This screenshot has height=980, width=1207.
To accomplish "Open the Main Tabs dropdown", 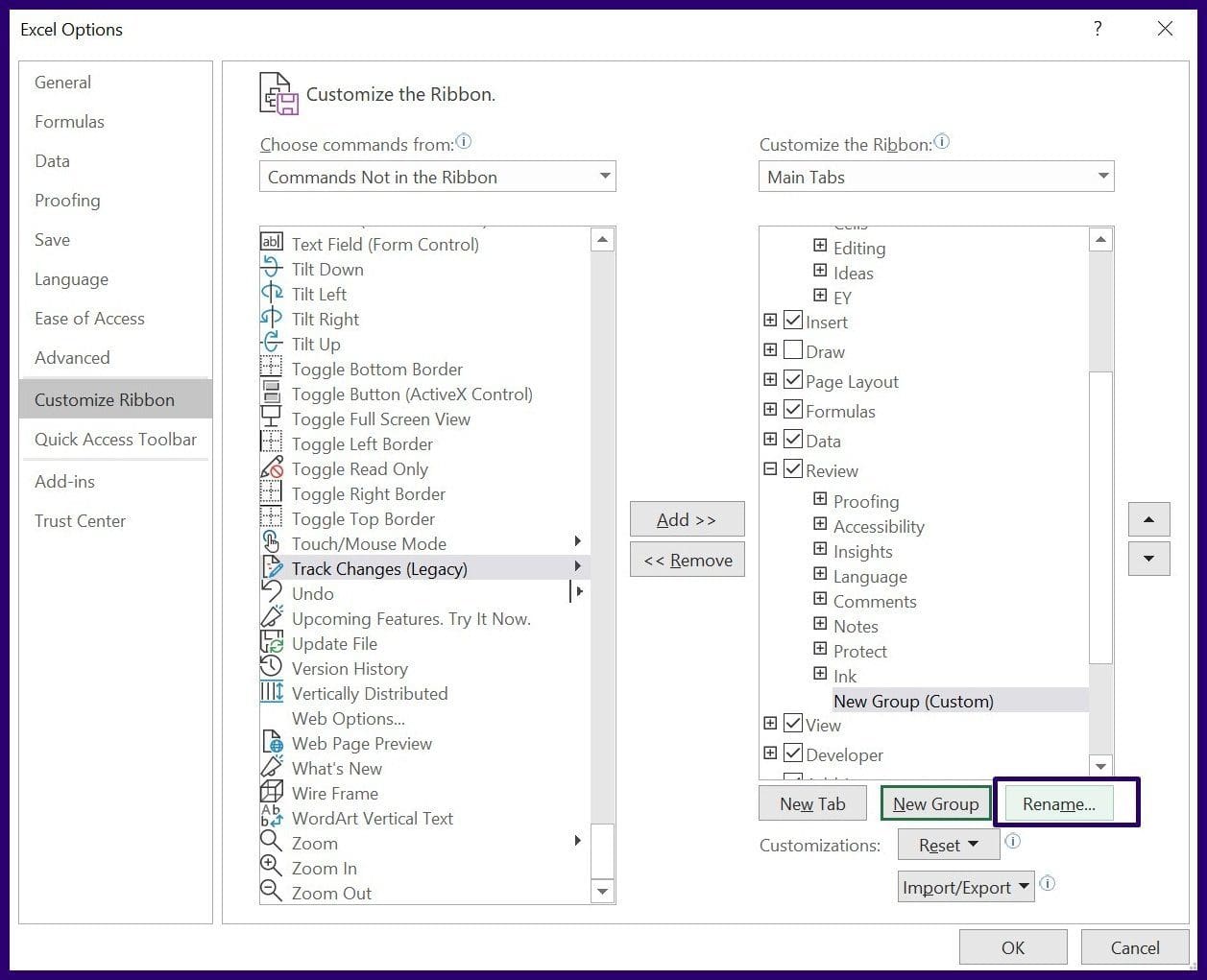I will [x=936, y=177].
